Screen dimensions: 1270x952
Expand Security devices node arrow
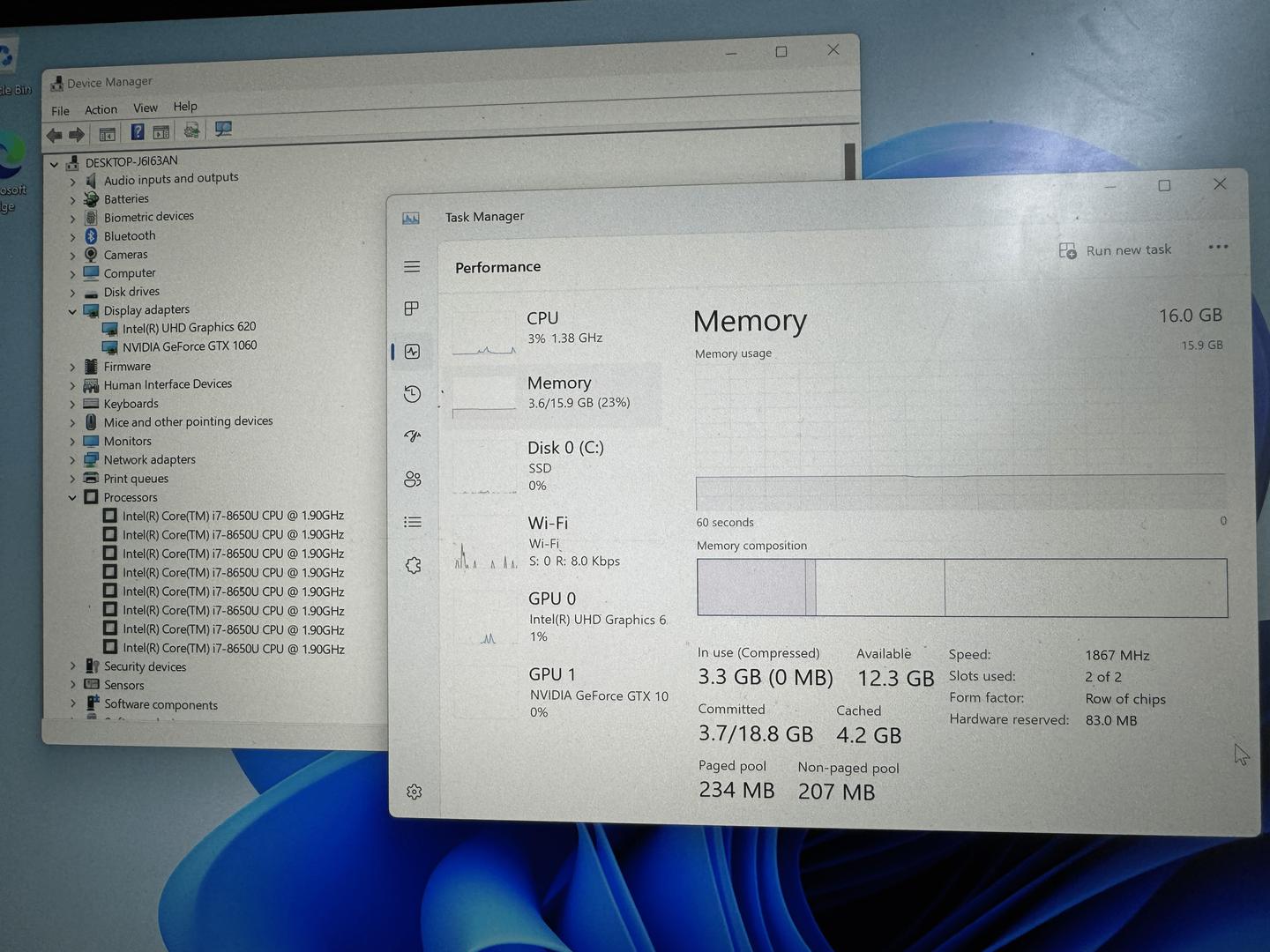coord(72,666)
